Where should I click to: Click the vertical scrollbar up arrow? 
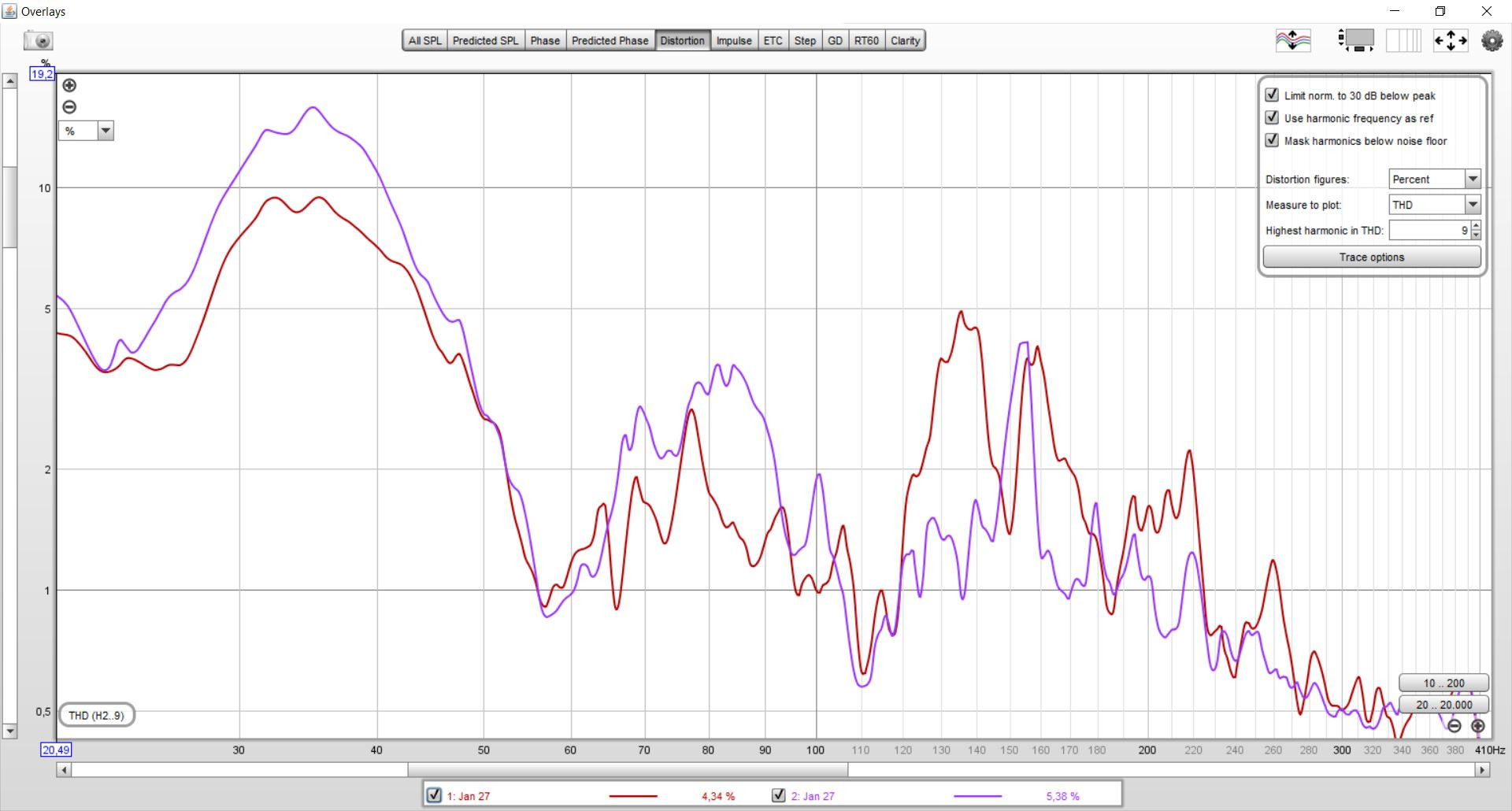(10, 81)
